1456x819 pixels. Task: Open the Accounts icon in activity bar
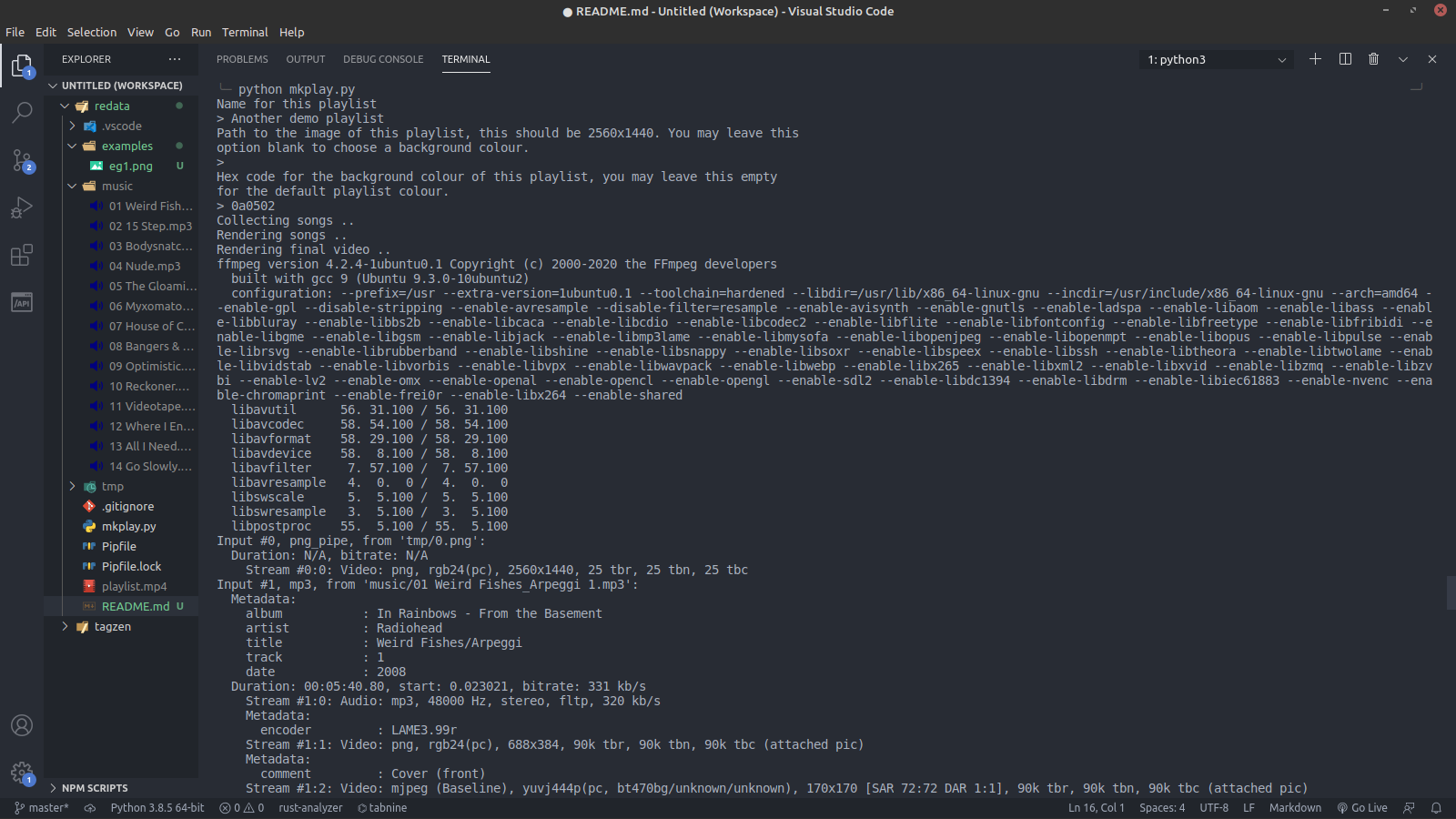(22, 725)
